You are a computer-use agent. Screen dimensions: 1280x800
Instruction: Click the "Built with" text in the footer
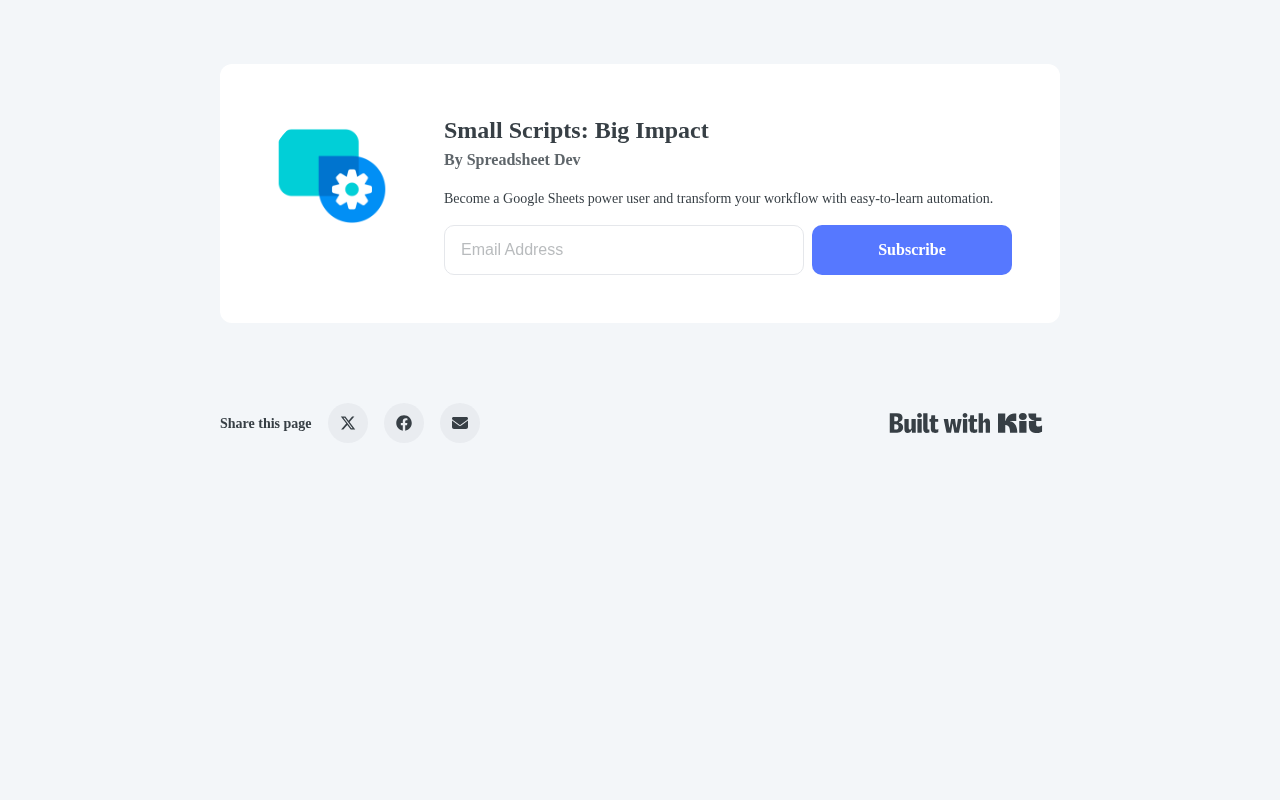pyautogui.click(x=940, y=423)
